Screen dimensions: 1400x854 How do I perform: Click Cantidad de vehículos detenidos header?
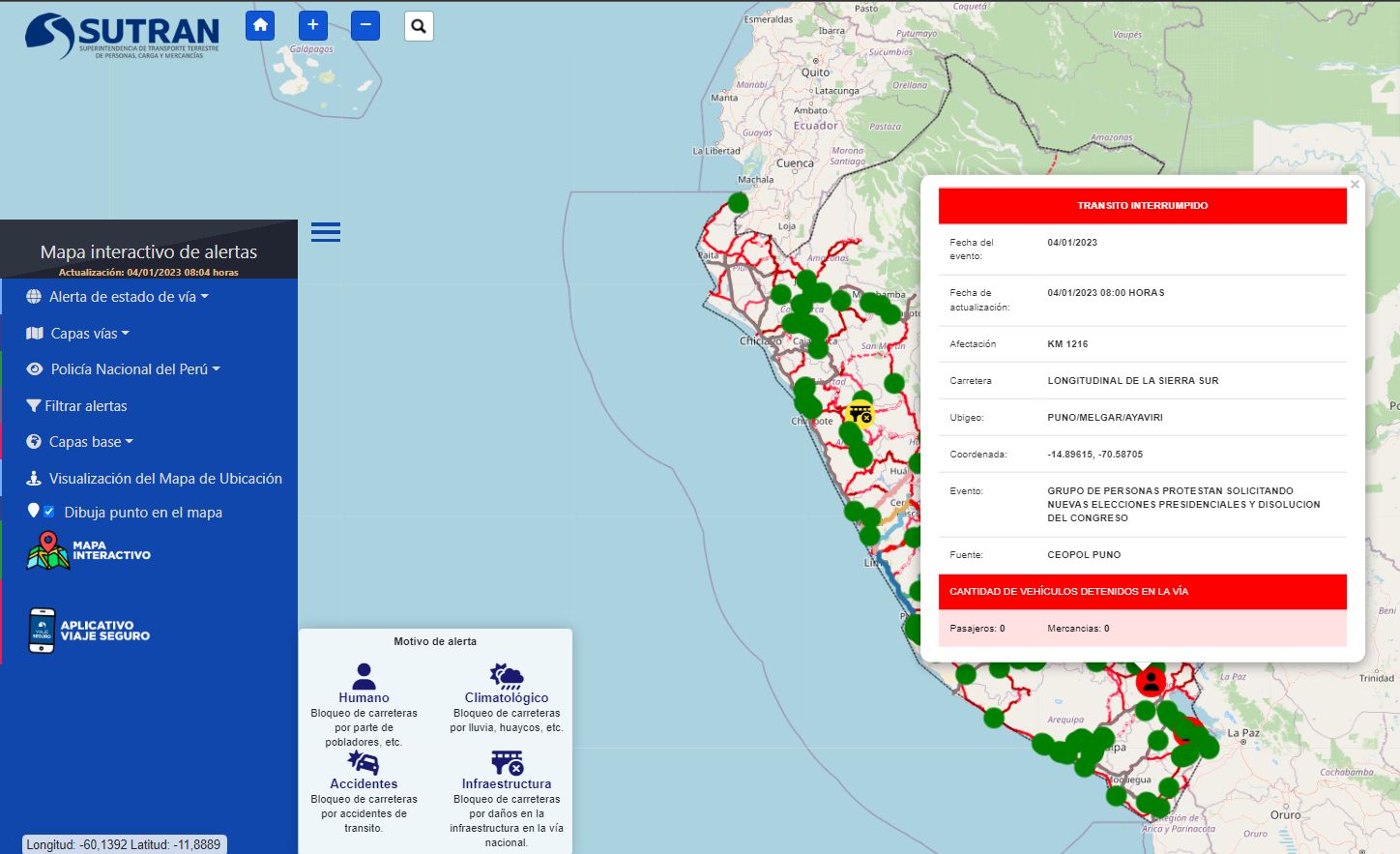click(x=1143, y=592)
